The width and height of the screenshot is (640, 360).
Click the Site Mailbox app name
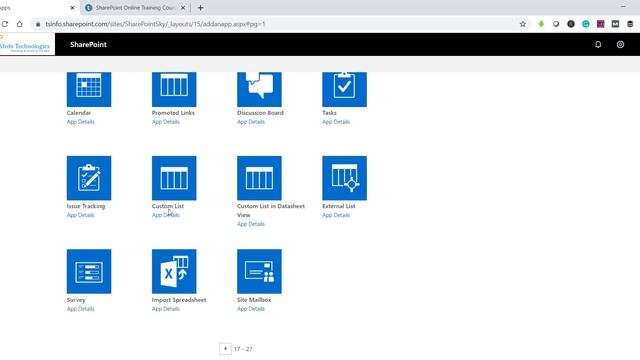(254, 300)
